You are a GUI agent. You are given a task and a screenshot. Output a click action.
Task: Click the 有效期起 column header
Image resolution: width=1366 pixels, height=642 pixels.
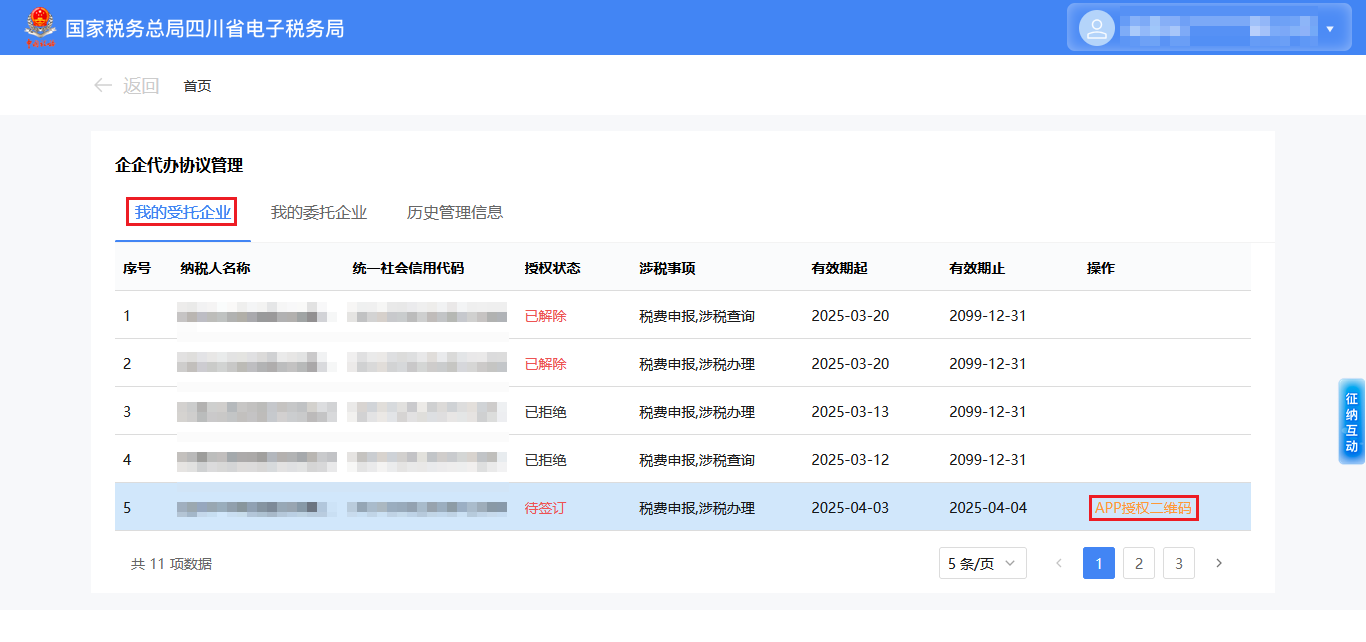[x=840, y=268]
